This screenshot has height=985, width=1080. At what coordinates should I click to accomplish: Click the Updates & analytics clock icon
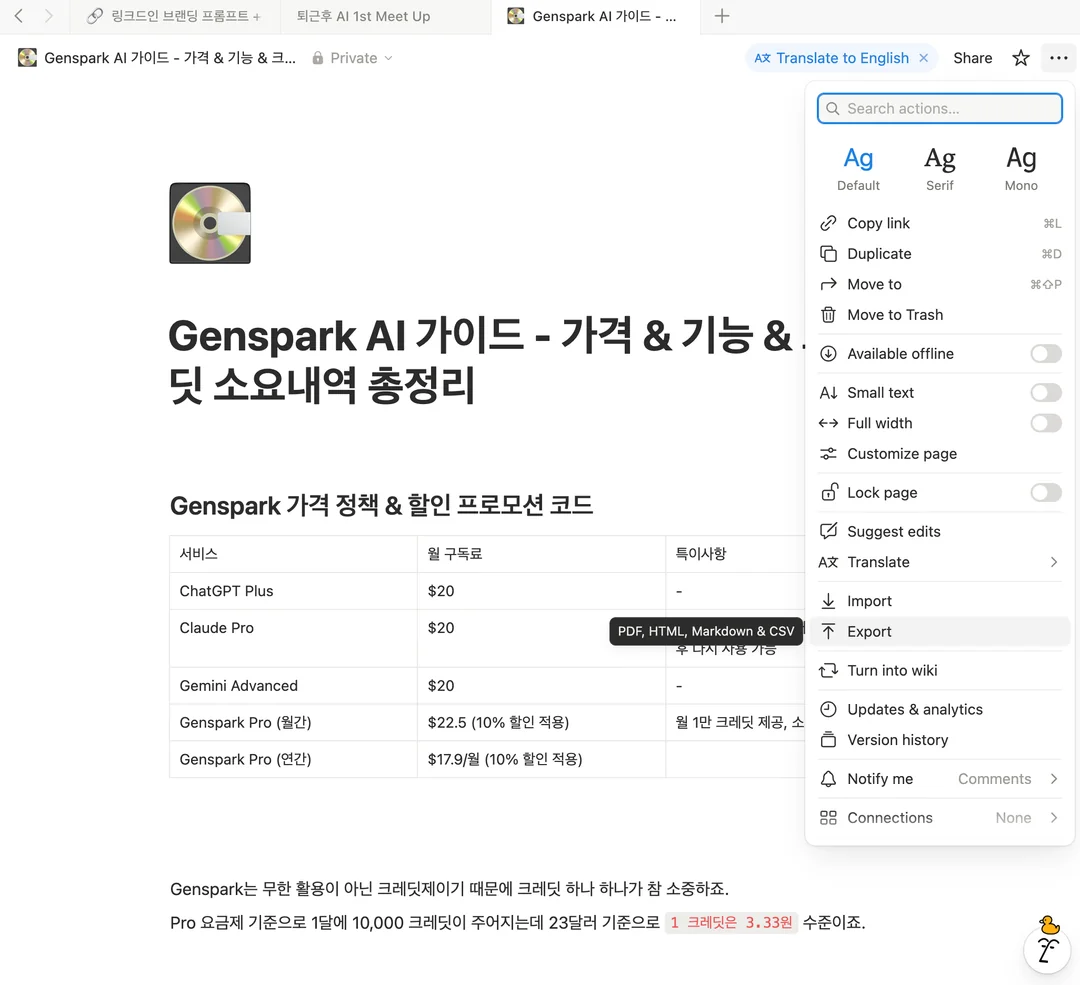(828, 709)
